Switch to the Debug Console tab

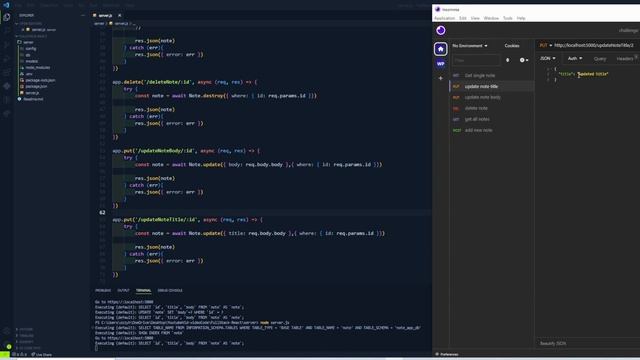[x=170, y=290]
